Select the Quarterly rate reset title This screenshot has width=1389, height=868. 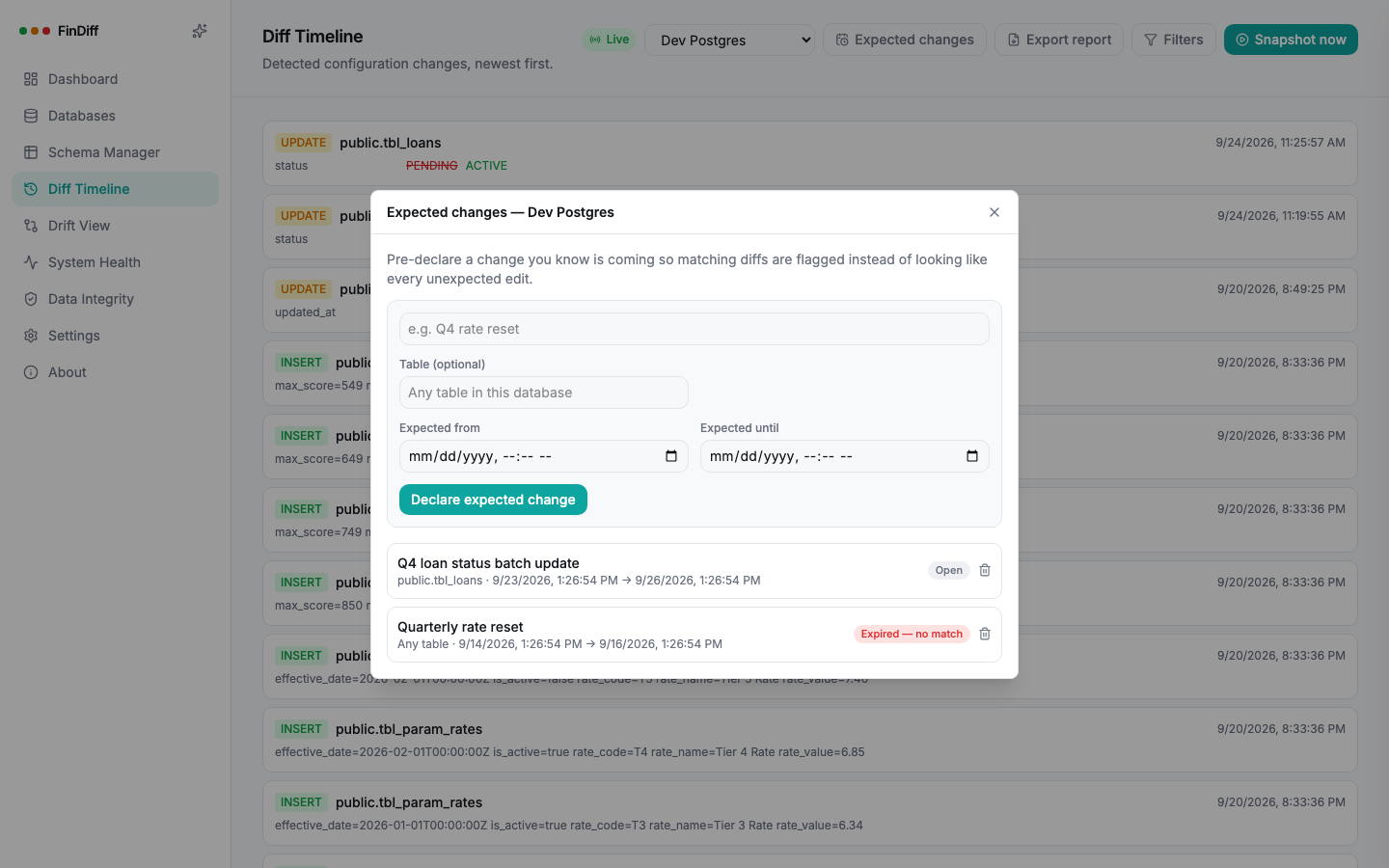pyautogui.click(x=460, y=627)
